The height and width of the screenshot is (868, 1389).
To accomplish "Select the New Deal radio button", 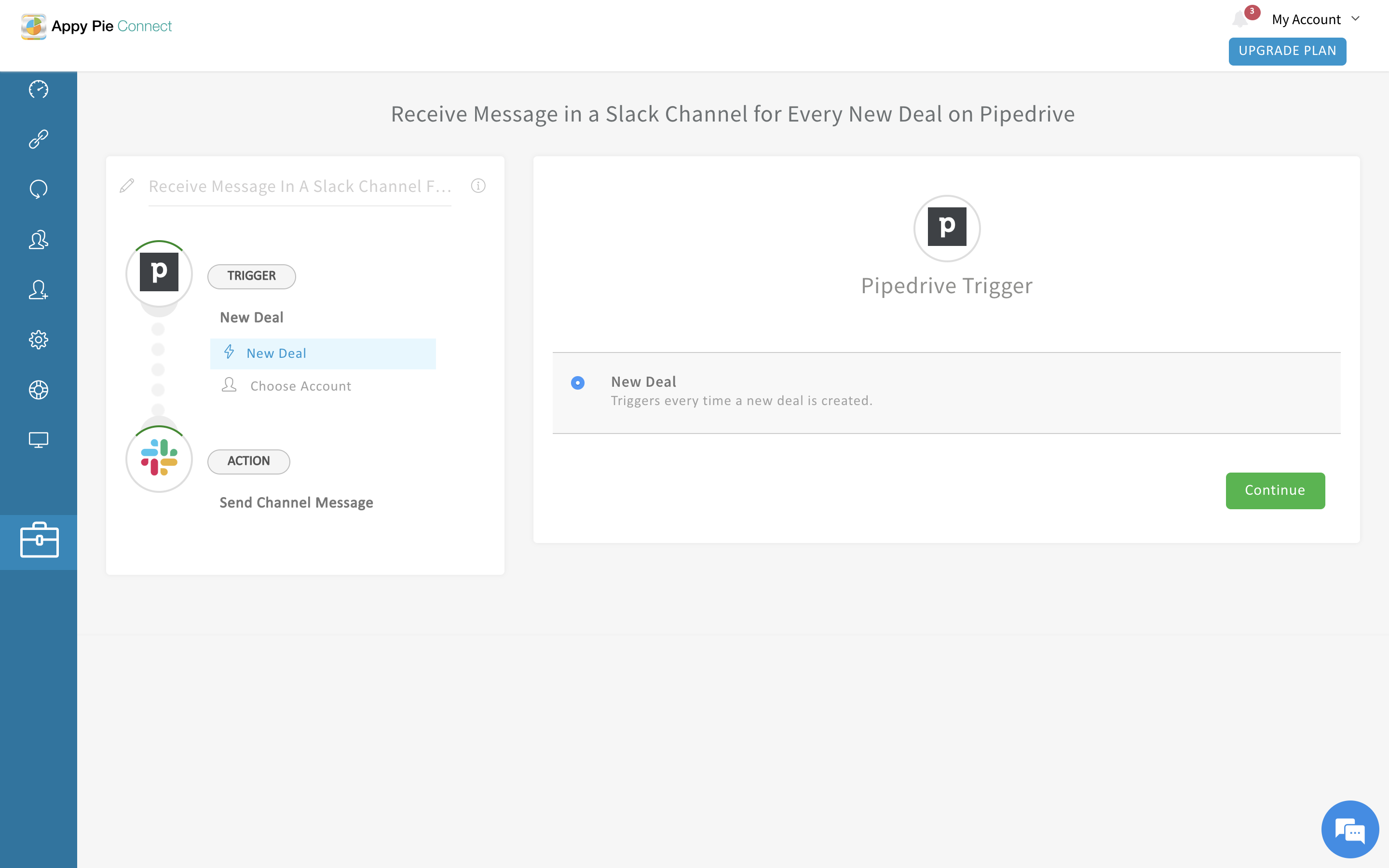I will point(577,383).
